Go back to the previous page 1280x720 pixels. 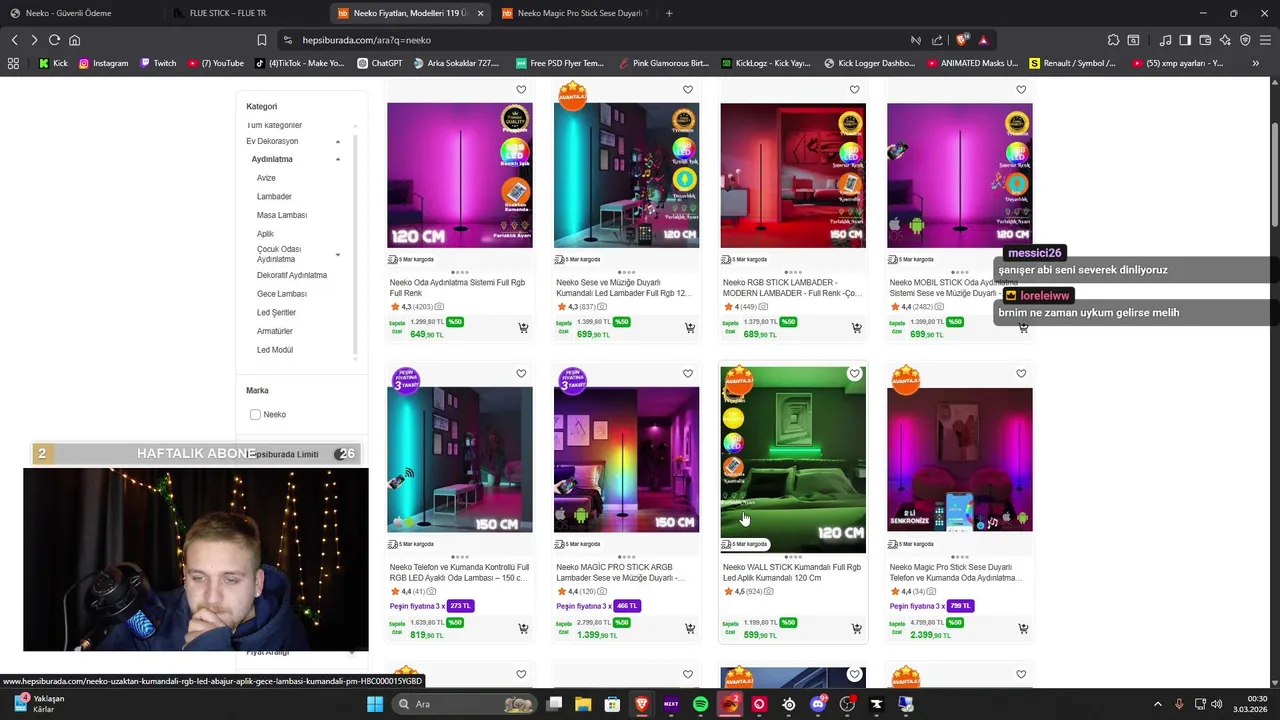tap(14, 40)
